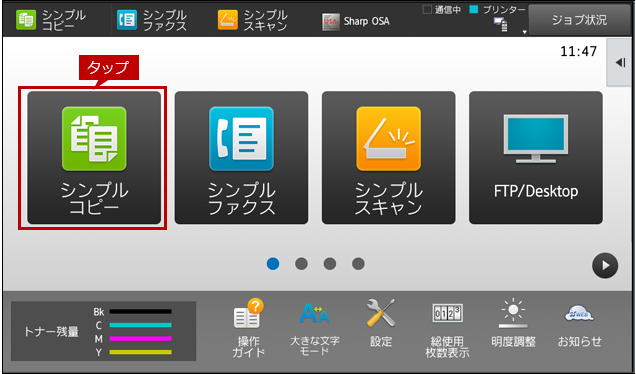Select シンプルスキャン in the top bar

(x=253, y=20)
